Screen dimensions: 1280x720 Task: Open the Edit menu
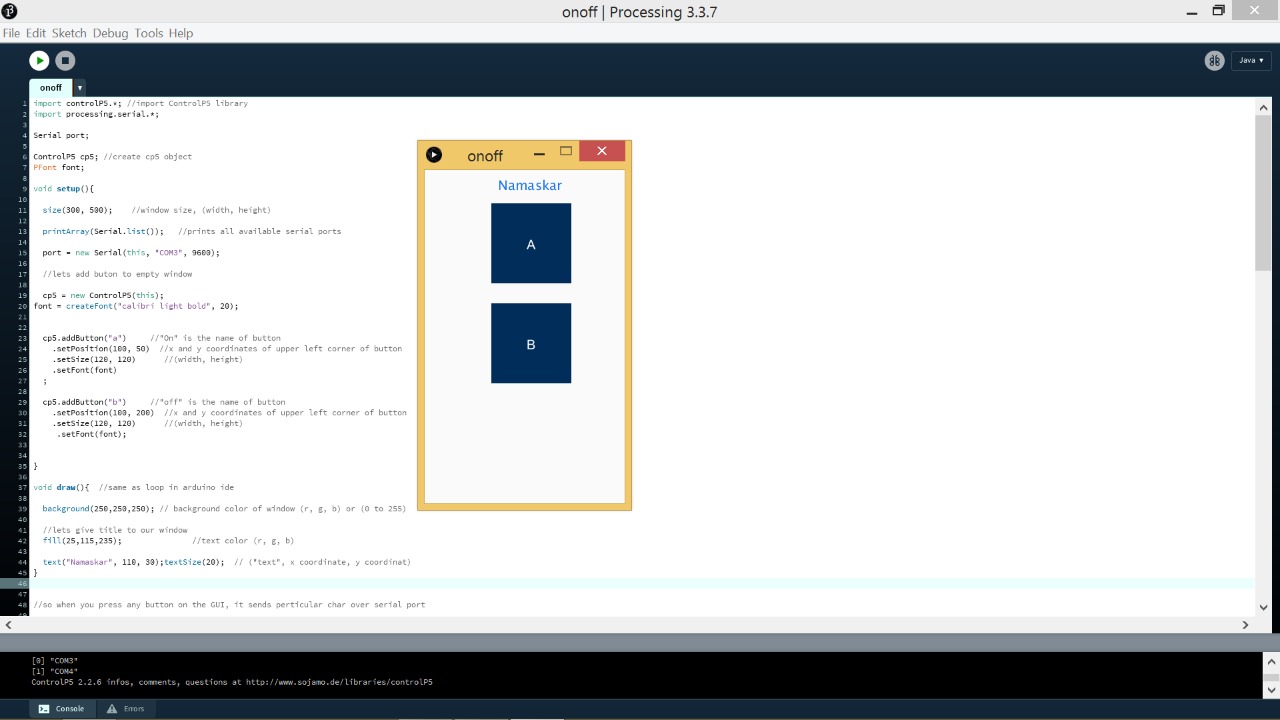click(36, 33)
